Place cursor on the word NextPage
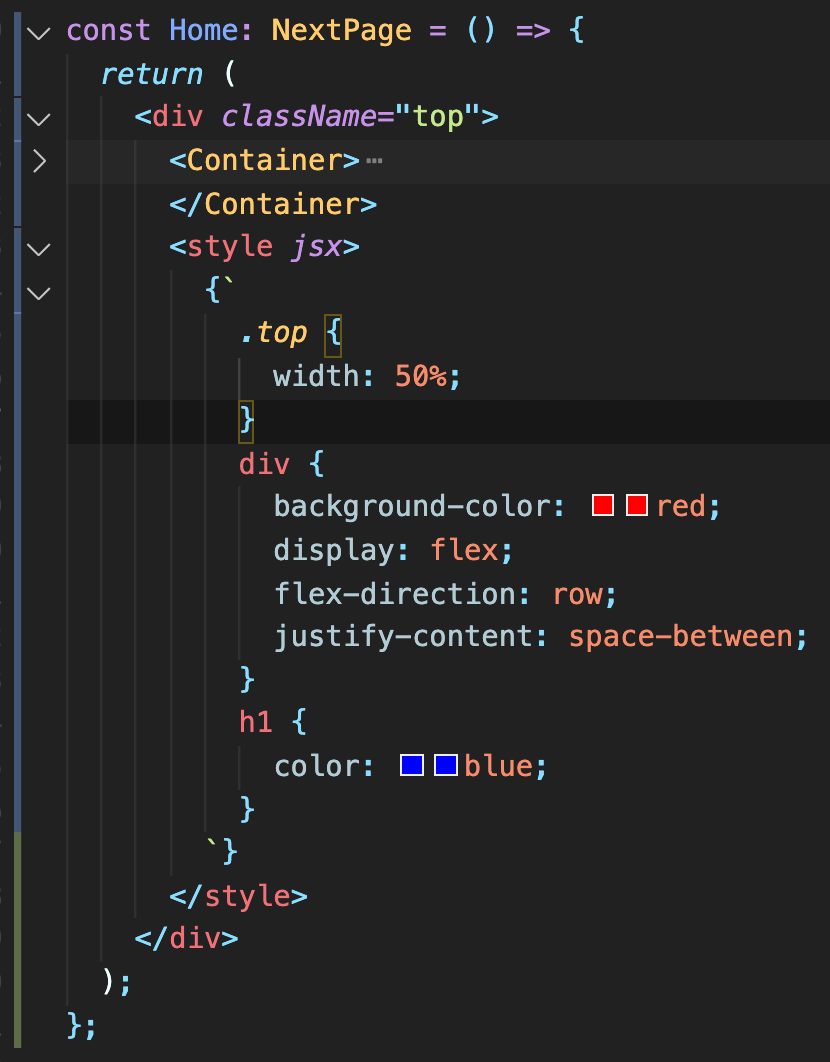 [341, 30]
